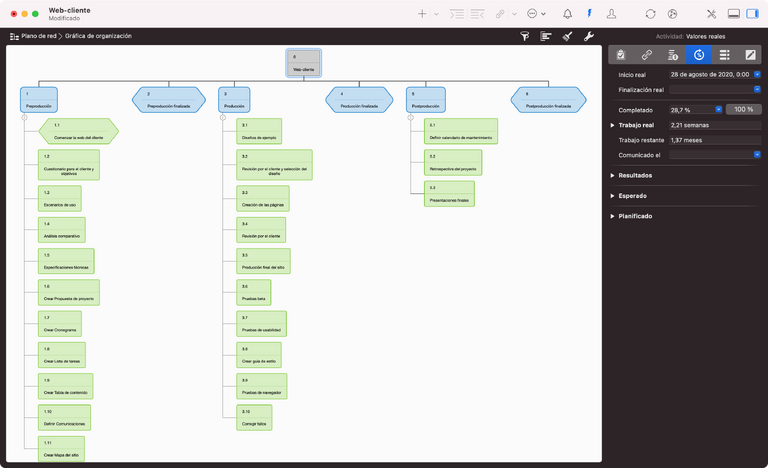The height and width of the screenshot is (468, 768).
Task: Collapse the Preproducción branch circle
Action: (23, 118)
